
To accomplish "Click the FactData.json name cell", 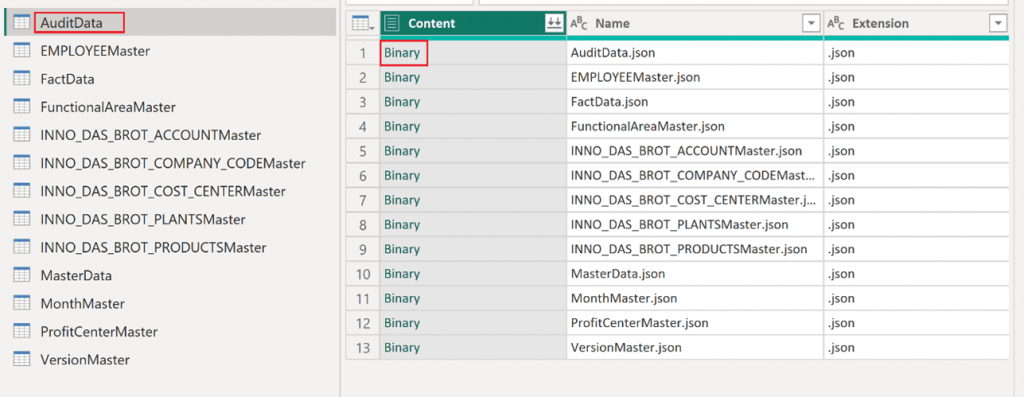I will pyautogui.click(x=695, y=102).
